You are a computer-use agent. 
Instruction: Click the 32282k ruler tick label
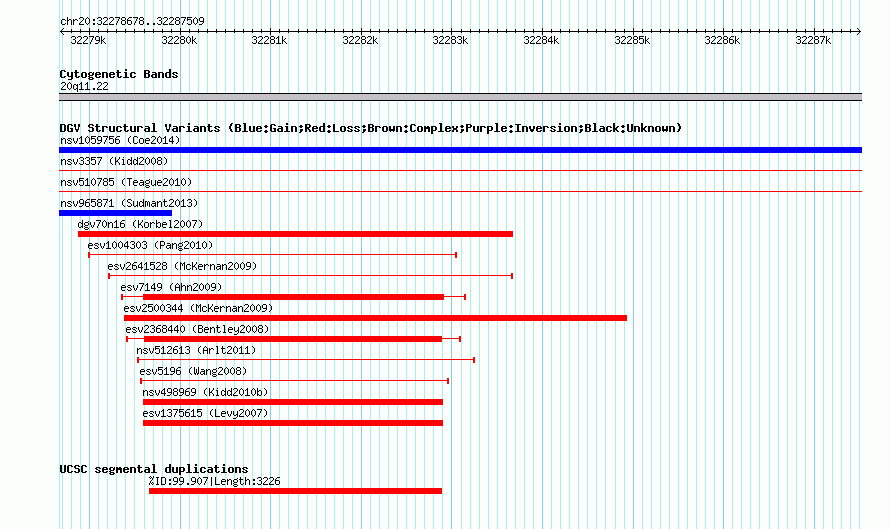(x=360, y=40)
